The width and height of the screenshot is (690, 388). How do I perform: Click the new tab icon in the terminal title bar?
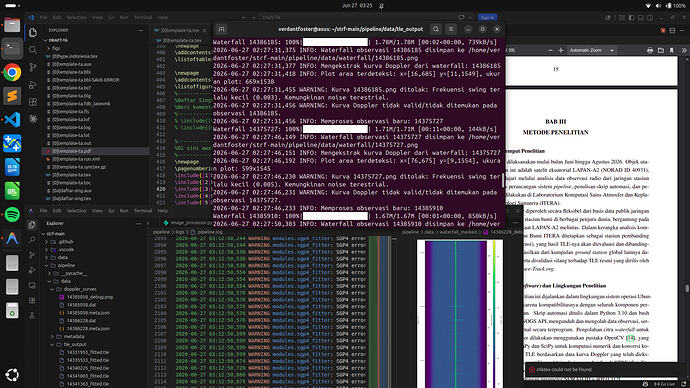coord(221,29)
